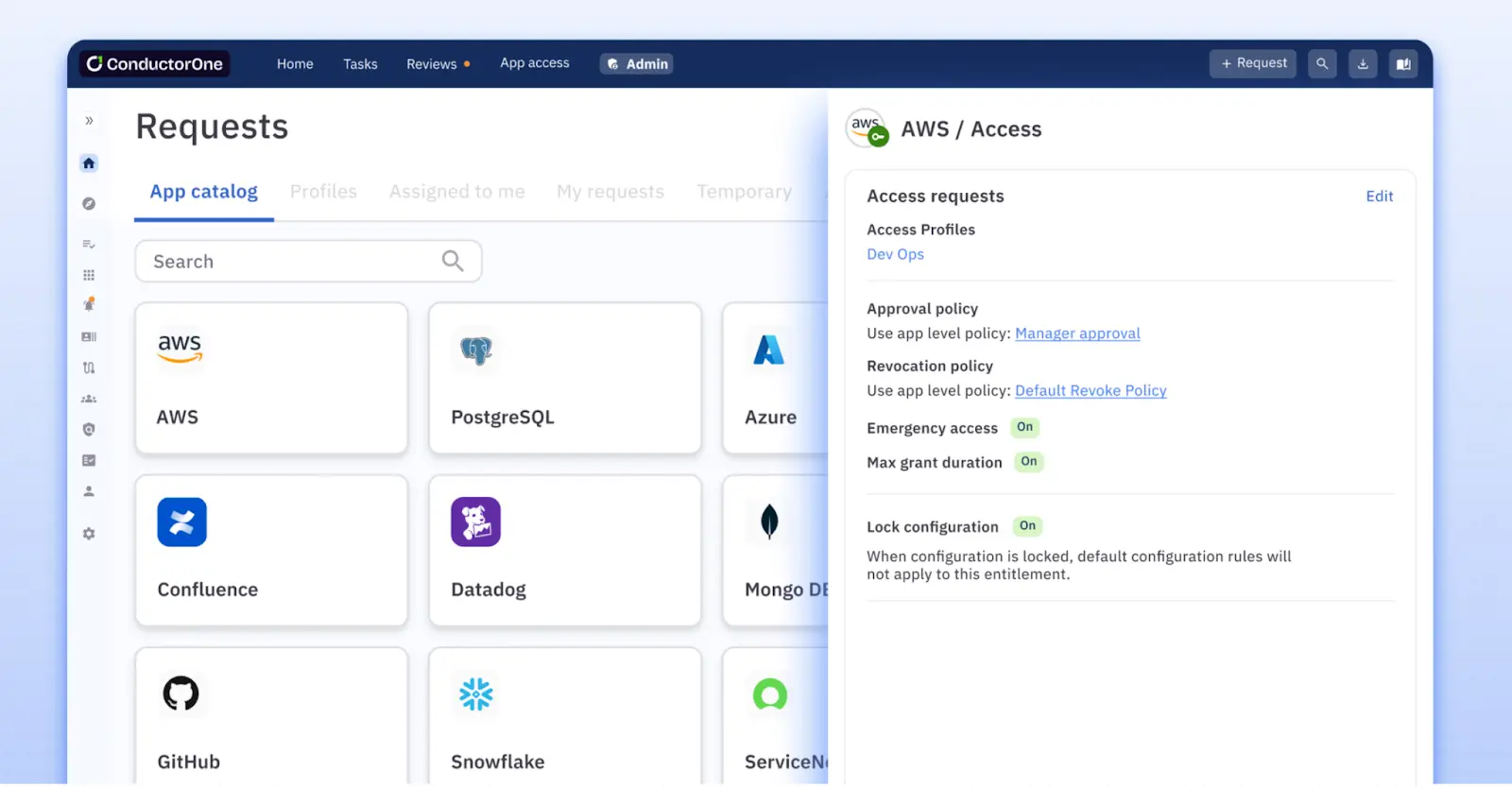
Task: Toggle the Max grant duration On badge
Action: [x=1028, y=462]
